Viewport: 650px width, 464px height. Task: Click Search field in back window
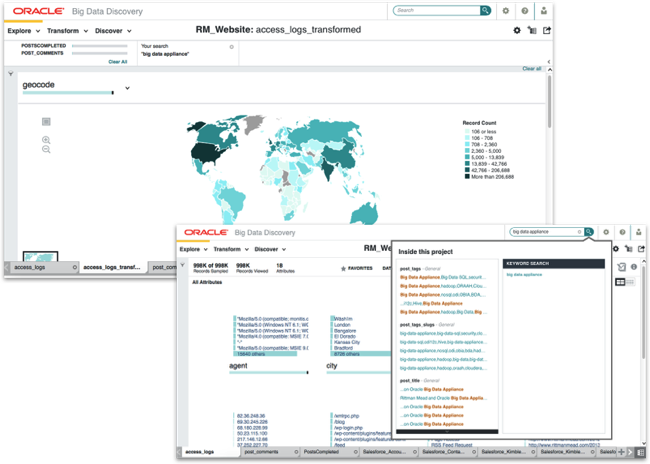coord(437,10)
